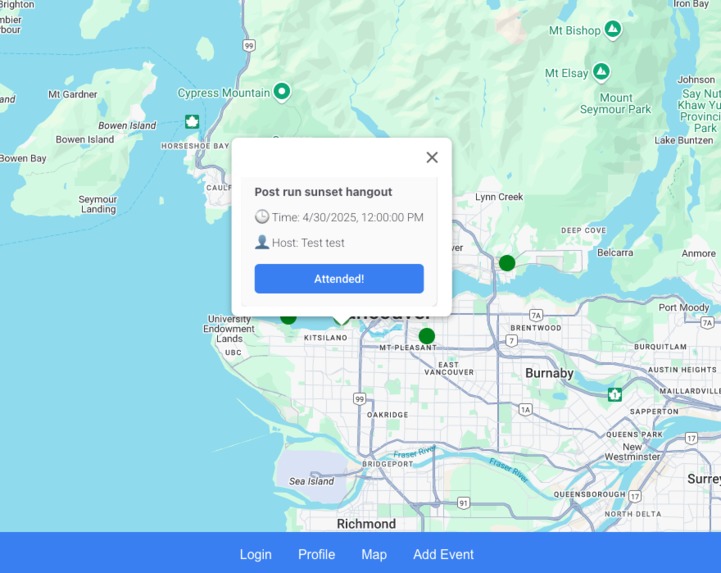Click the Highway 17 shield near Queensborough

635,496
